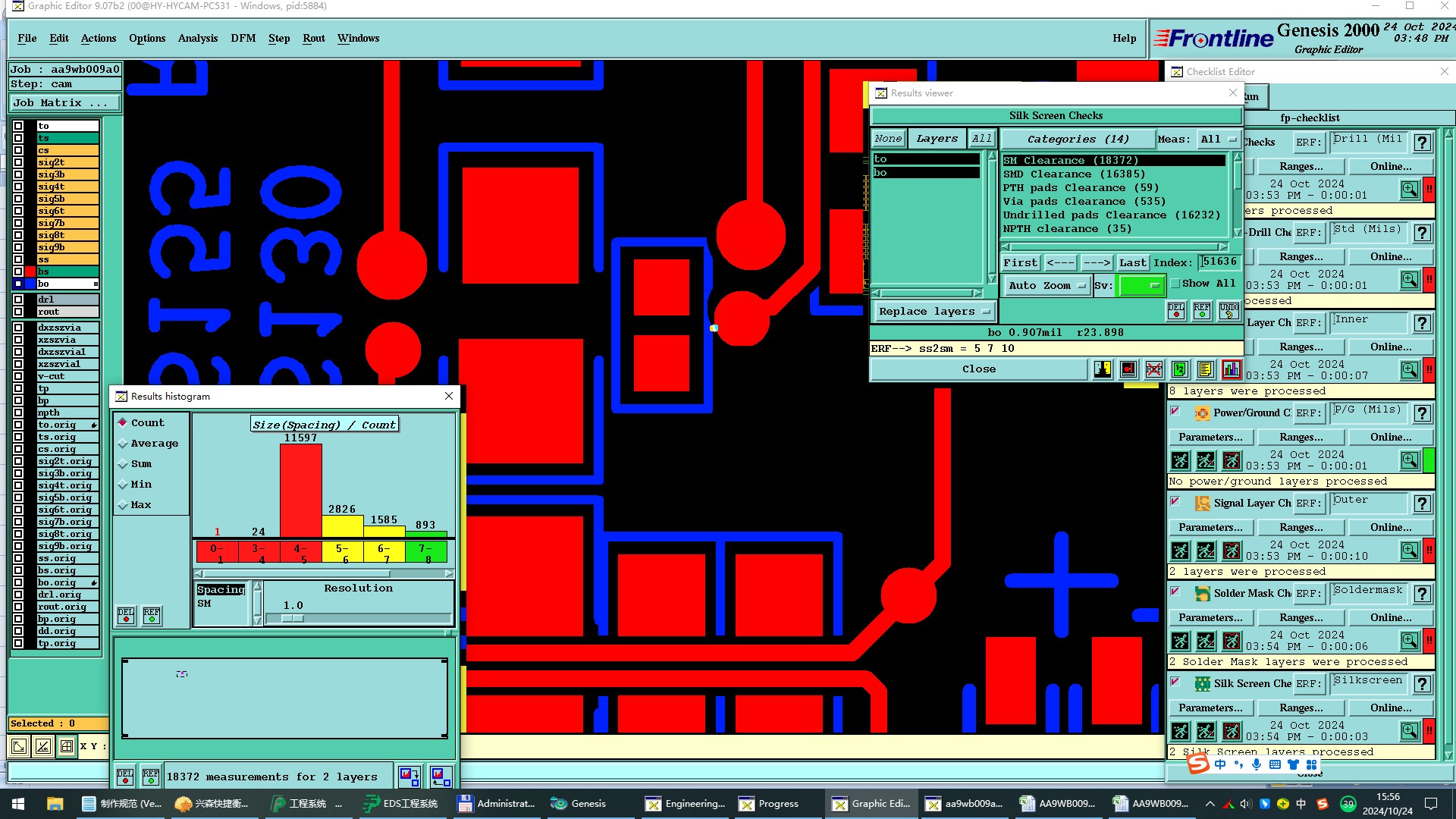Click the Last button in Results viewer

coord(1132,263)
